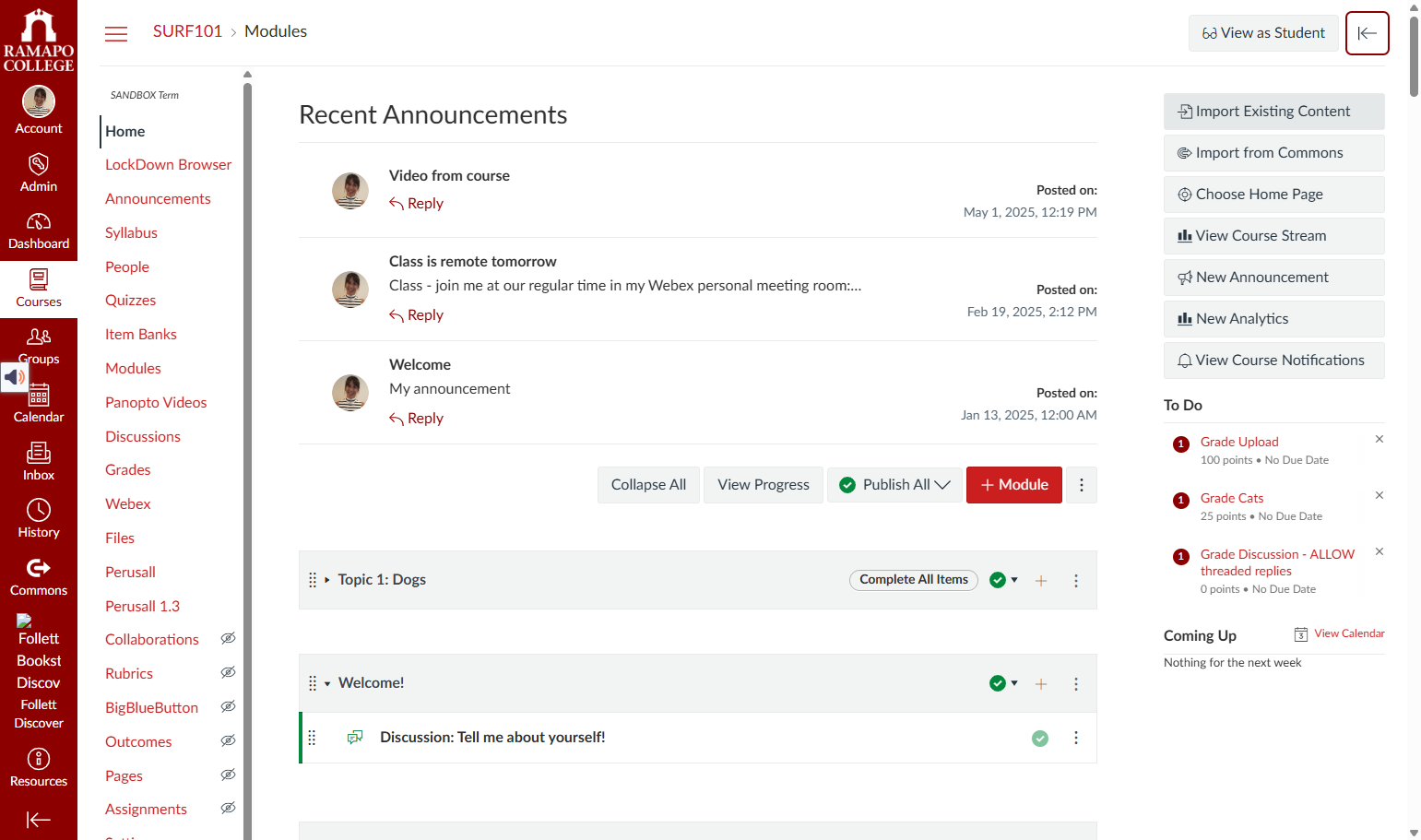1421x840 pixels.
Task: Collapse the Welcome! module
Action: coord(327,683)
